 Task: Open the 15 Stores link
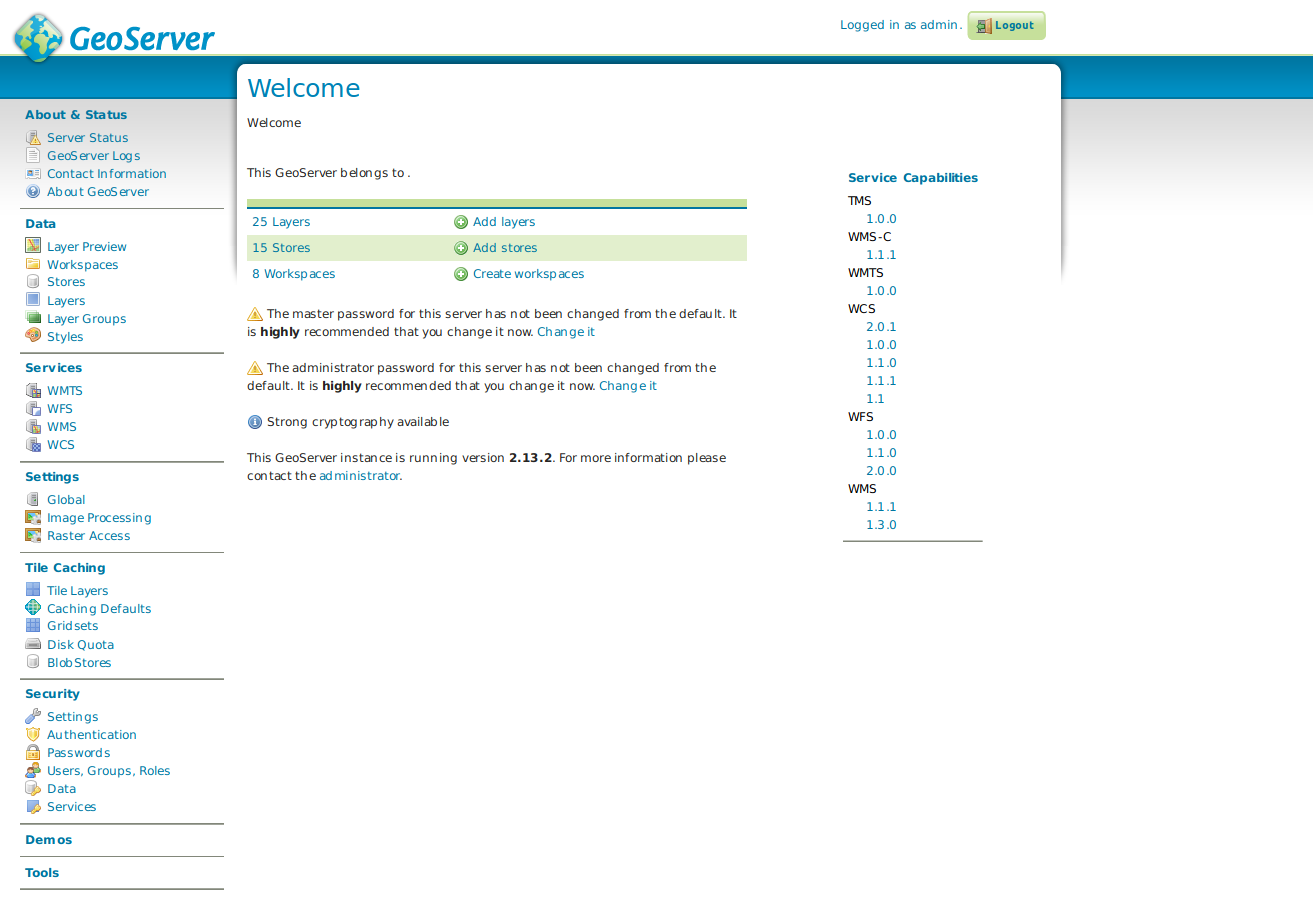click(281, 248)
